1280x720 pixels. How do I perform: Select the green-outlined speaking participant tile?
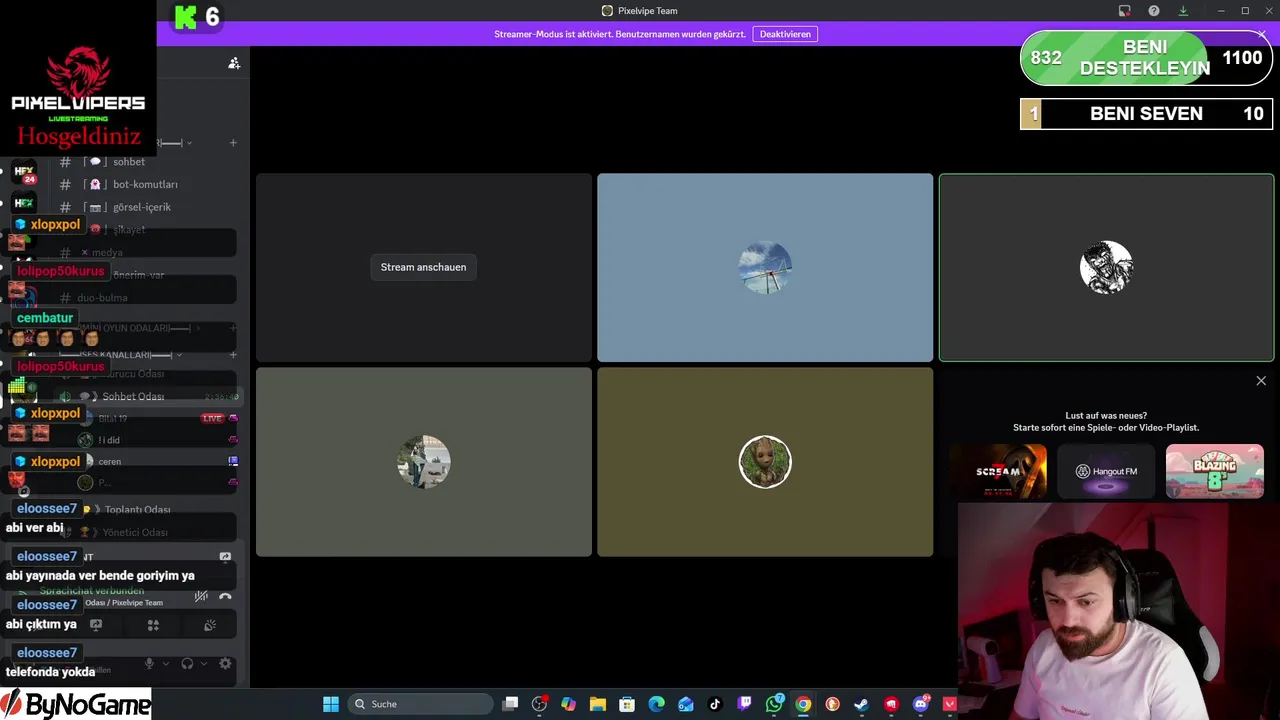[x=1106, y=267]
